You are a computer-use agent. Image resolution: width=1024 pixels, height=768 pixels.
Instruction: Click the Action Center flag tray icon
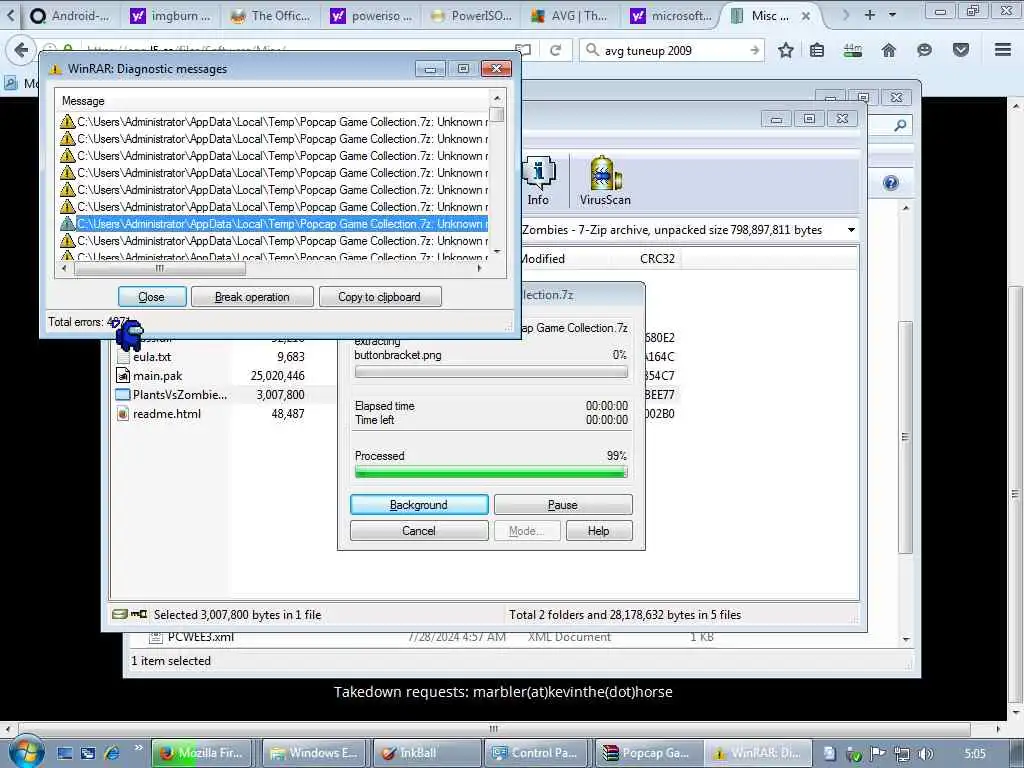[878, 754]
